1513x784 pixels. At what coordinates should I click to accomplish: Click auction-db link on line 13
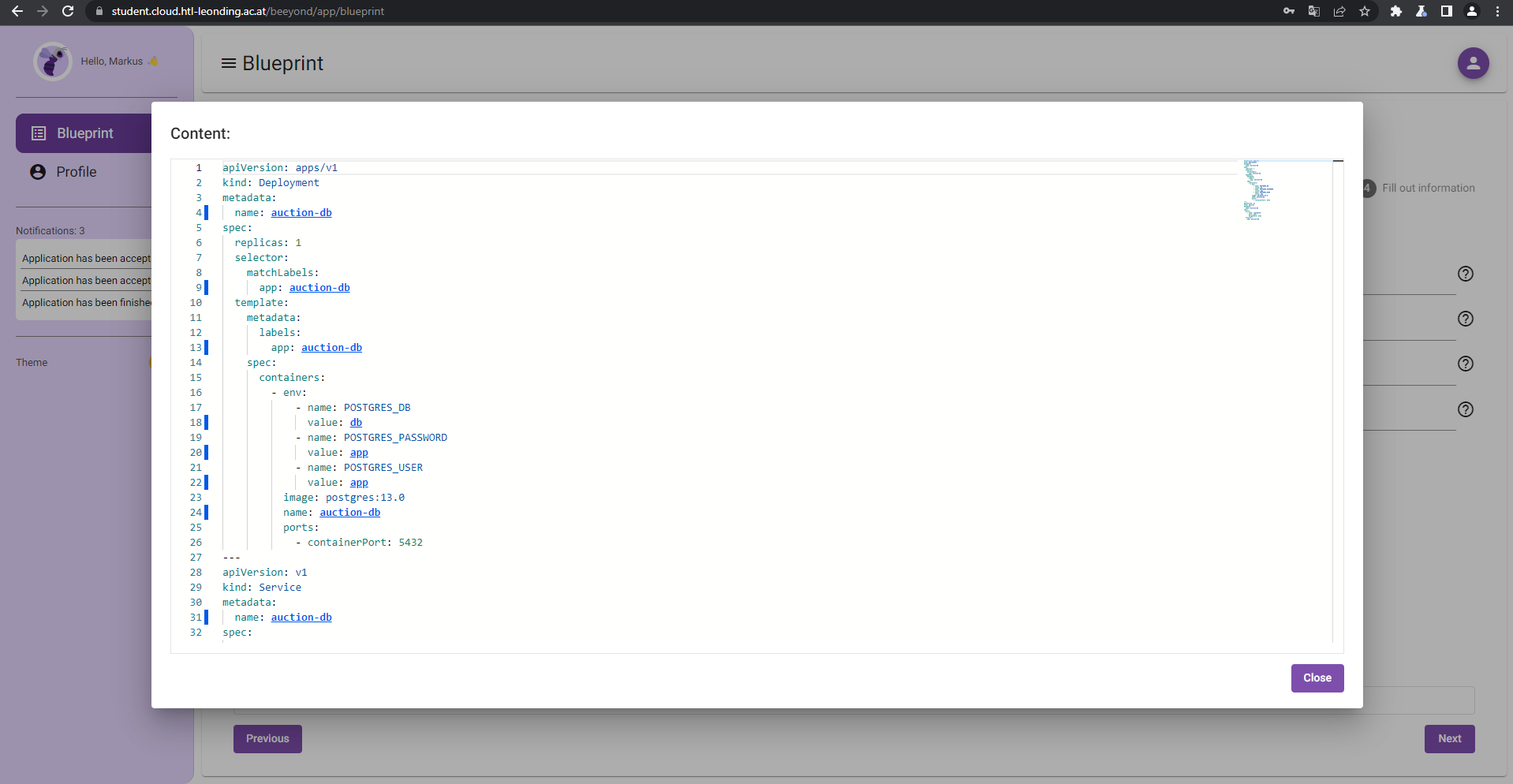331,348
